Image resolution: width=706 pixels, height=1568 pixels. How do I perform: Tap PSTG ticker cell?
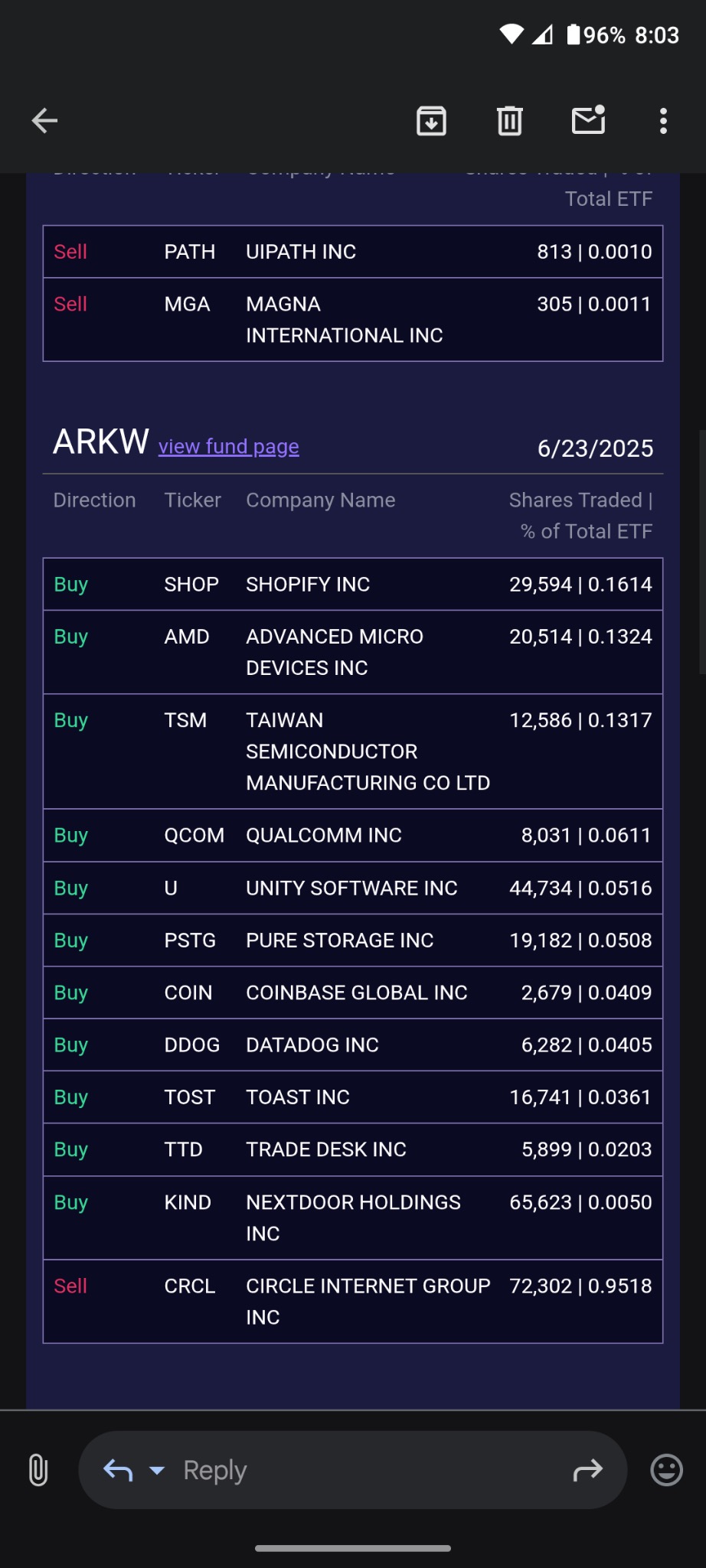[x=190, y=940]
